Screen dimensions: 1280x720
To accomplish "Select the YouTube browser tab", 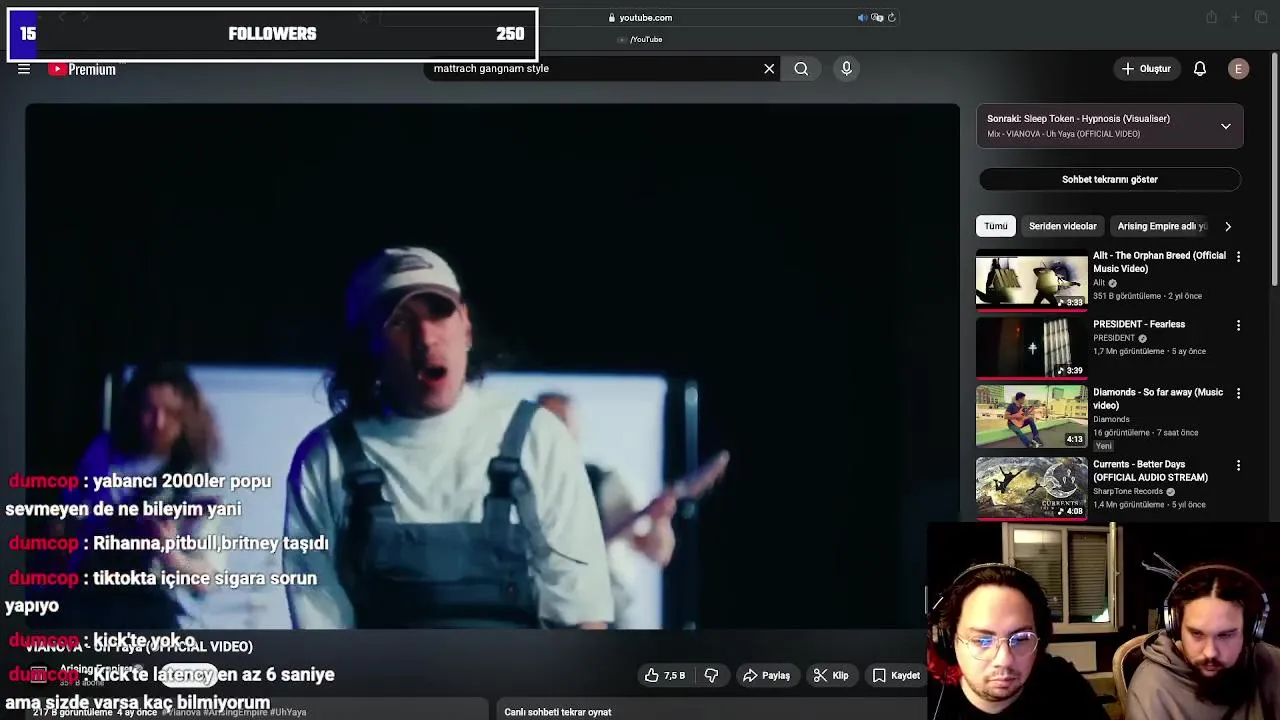I will [x=640, y=40].
